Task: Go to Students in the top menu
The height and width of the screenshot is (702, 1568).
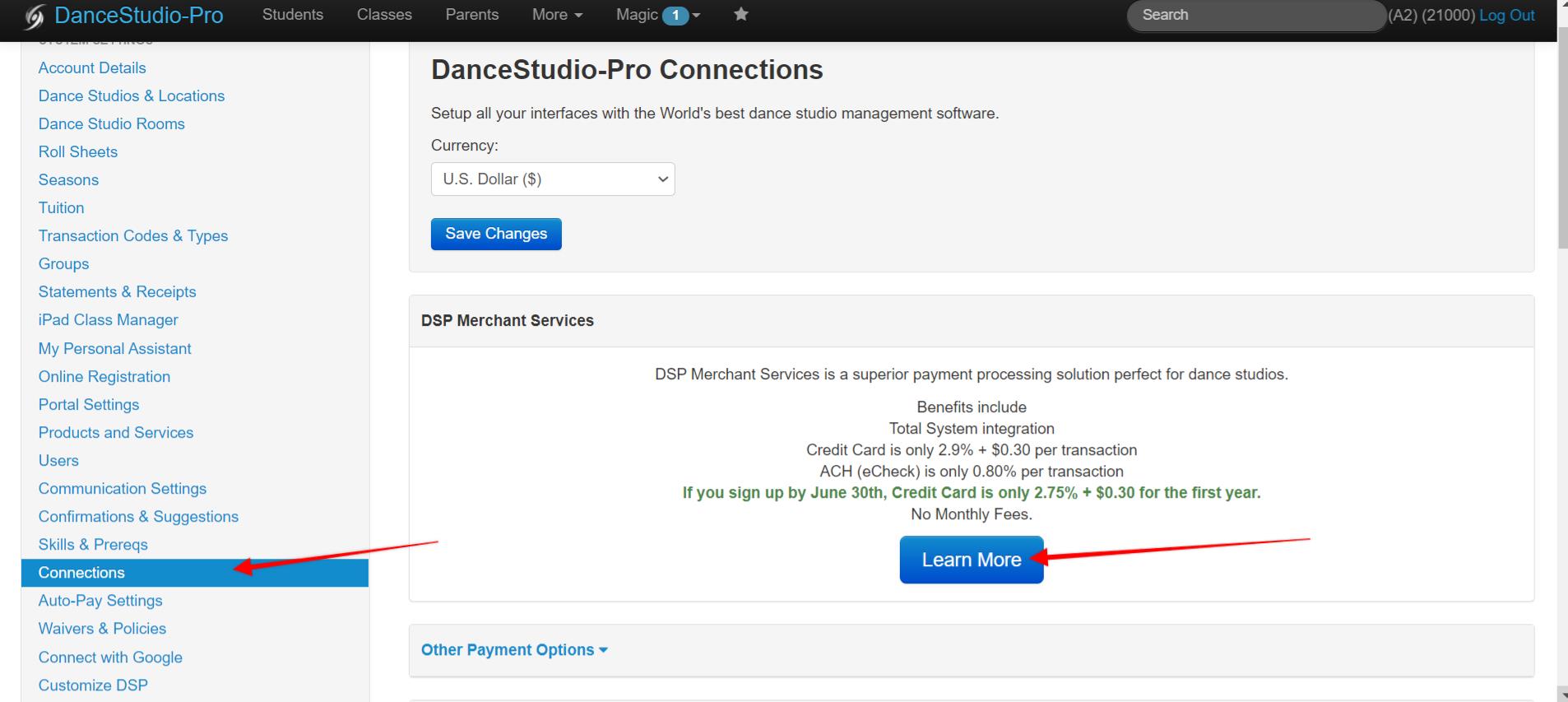Action: (x=293, y=15)
